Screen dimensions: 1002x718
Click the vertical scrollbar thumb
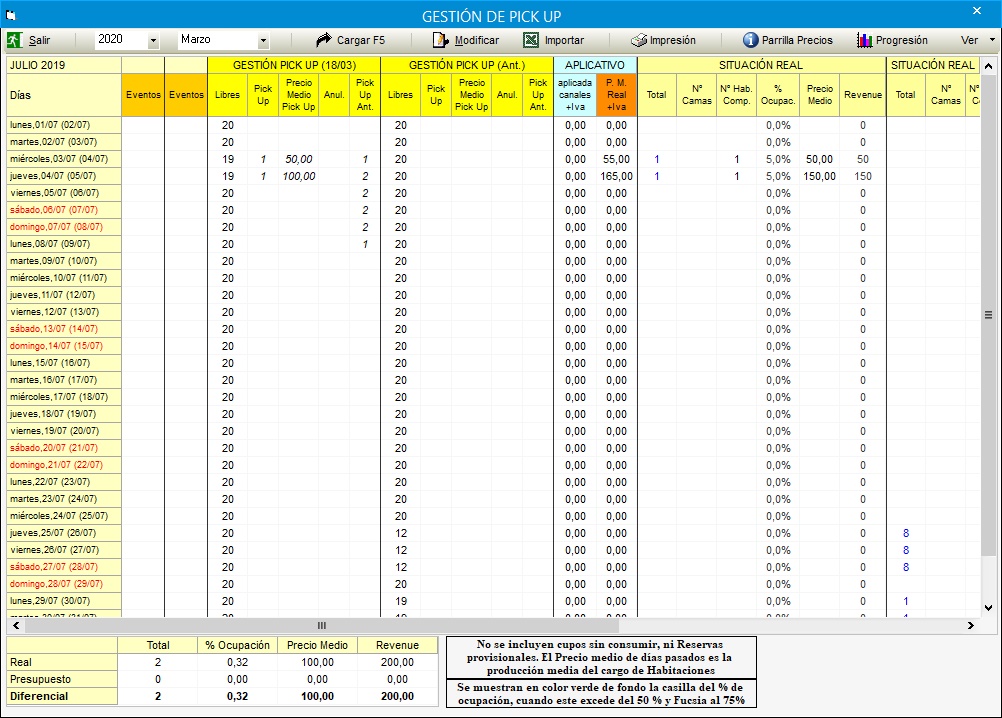988,315
